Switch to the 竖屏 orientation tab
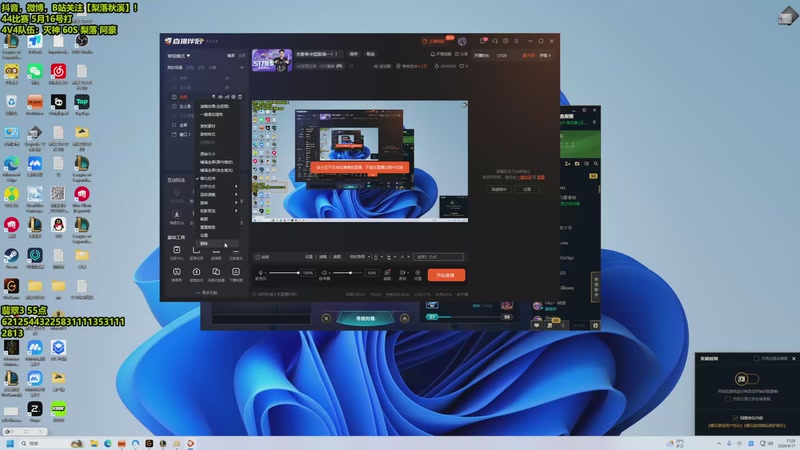The width and height of the screenshot is (800, 450). 242,55
